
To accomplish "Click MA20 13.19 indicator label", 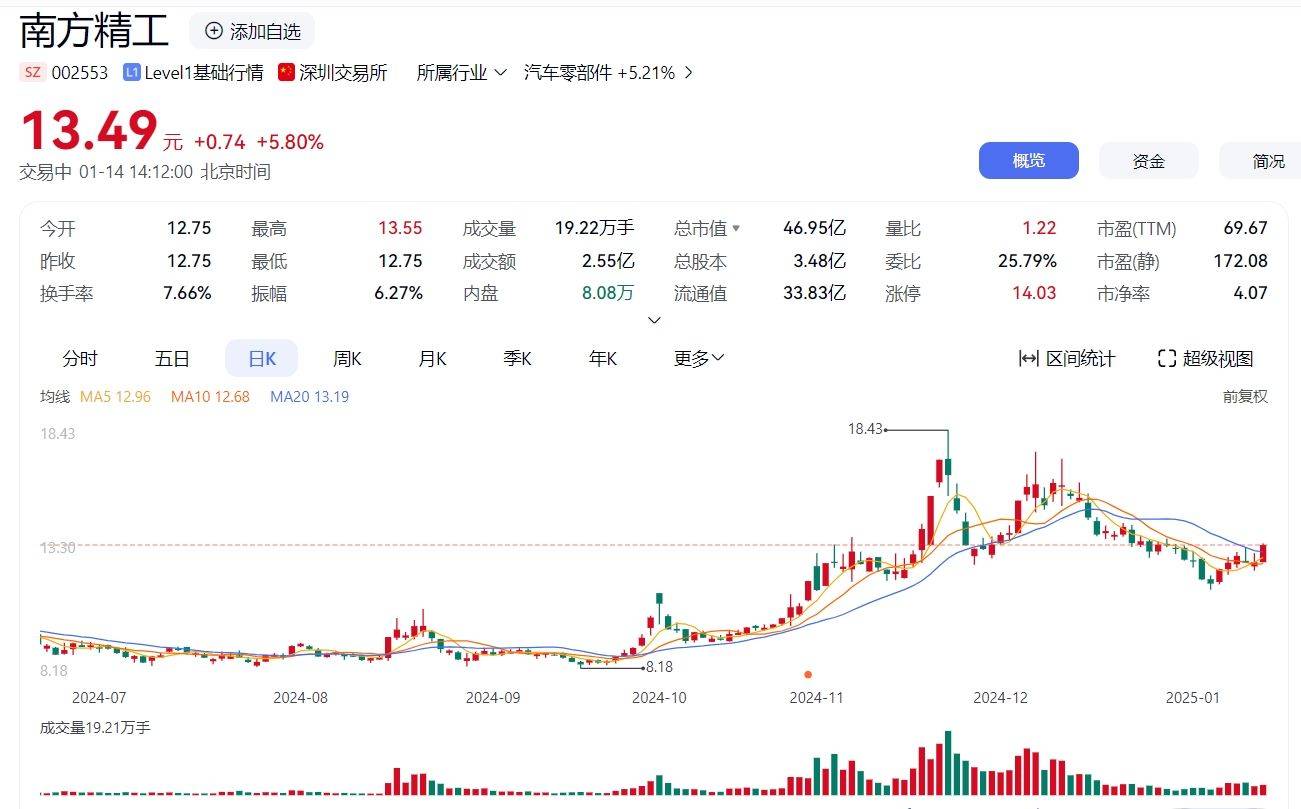I will click(309, 397).
